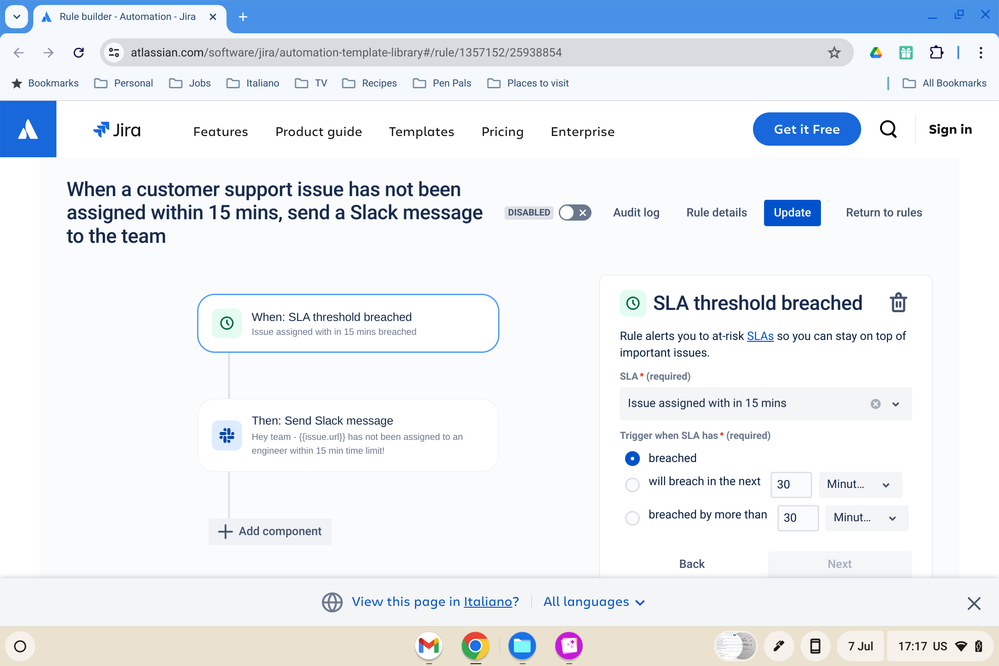Open the Google Drive extension icon
The width and height of the screenshot is (999, 666).
pos(876,53)
